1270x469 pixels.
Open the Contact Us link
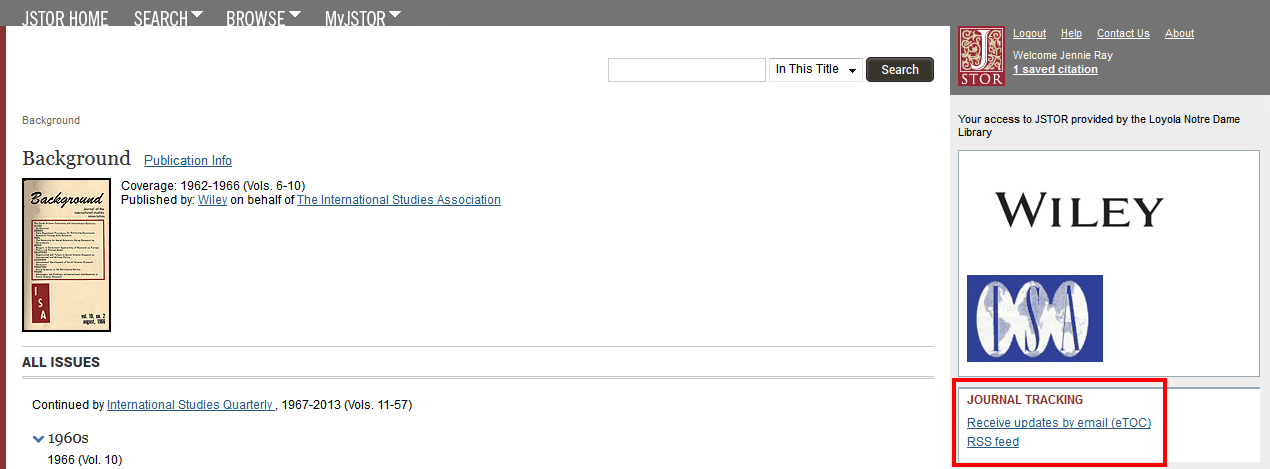pyautogui.click(x=1123, y=33)
